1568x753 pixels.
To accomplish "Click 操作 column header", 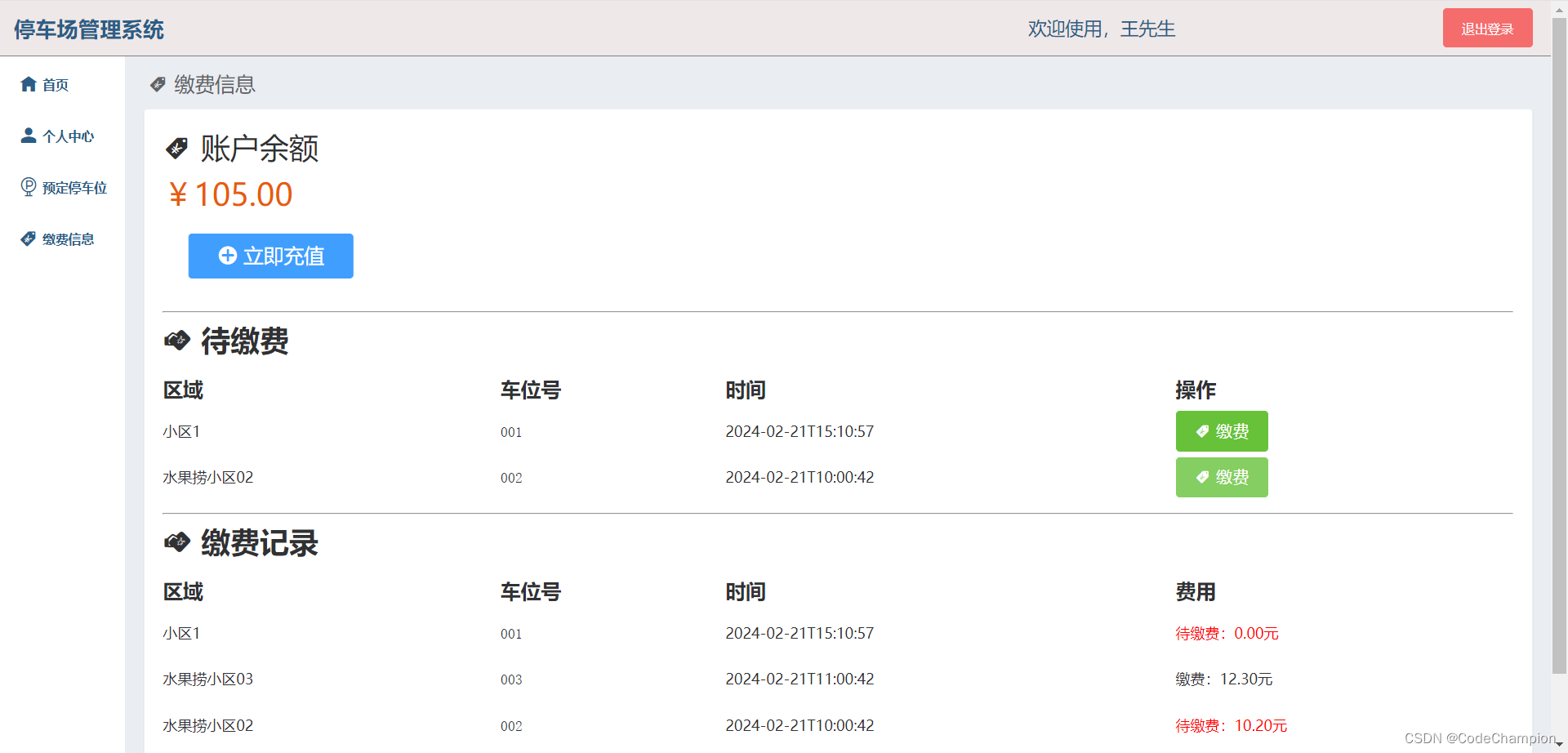I will point(1196,390).
